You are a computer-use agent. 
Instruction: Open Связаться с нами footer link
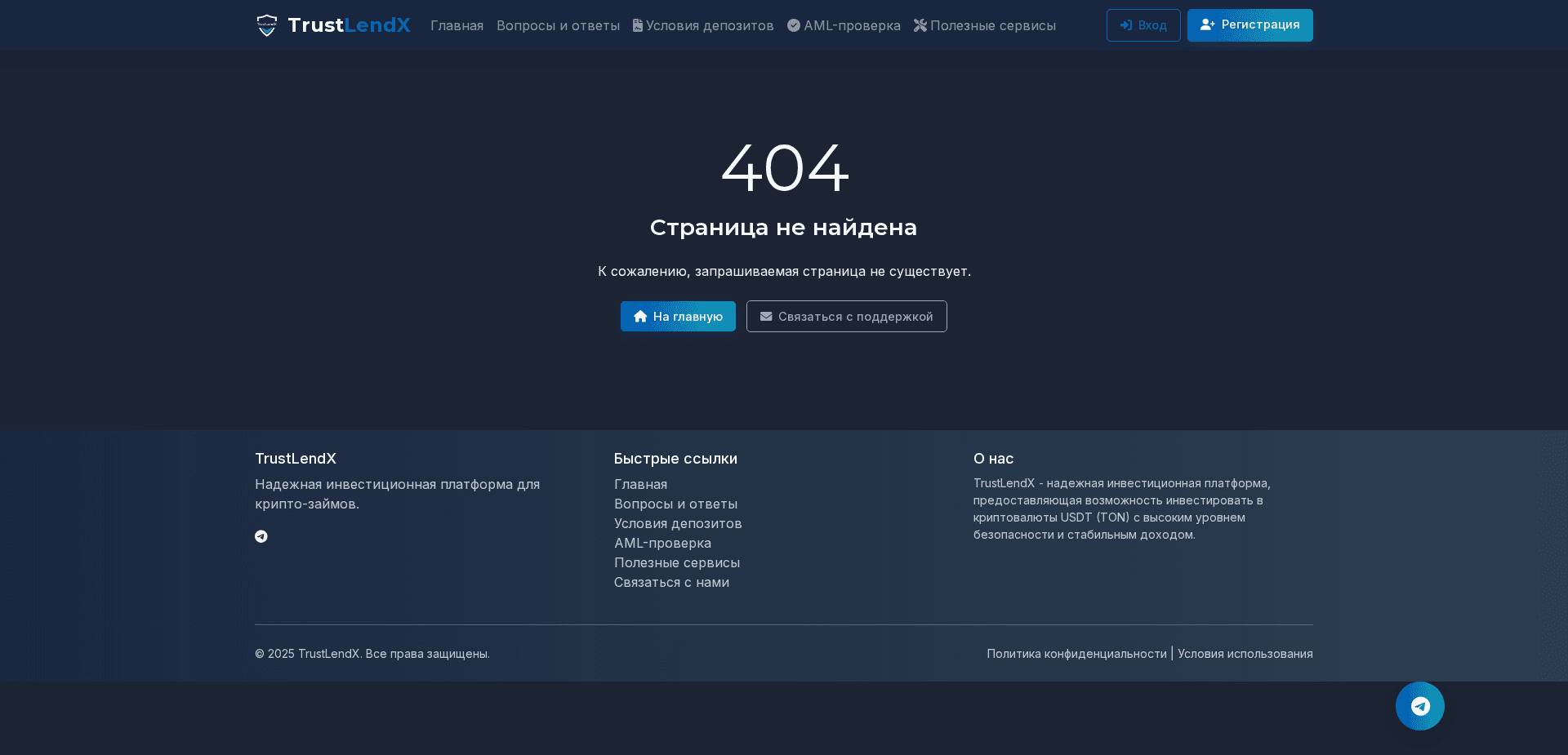point(671,582)
